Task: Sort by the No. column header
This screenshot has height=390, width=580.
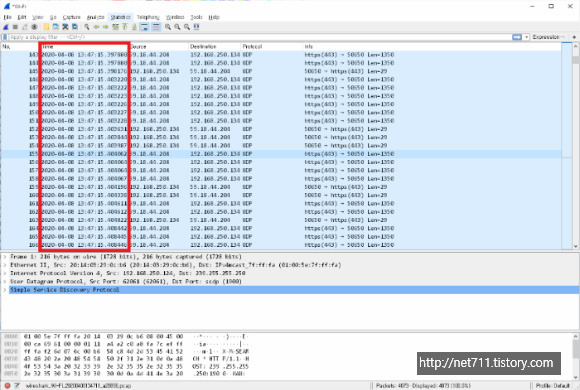Action: [20, 47]
